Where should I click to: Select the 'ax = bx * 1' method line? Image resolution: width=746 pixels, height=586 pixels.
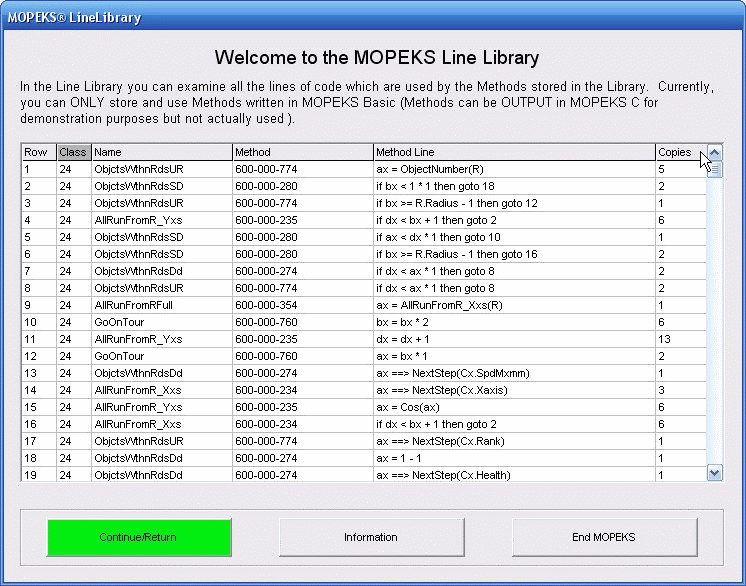[514, 356]
